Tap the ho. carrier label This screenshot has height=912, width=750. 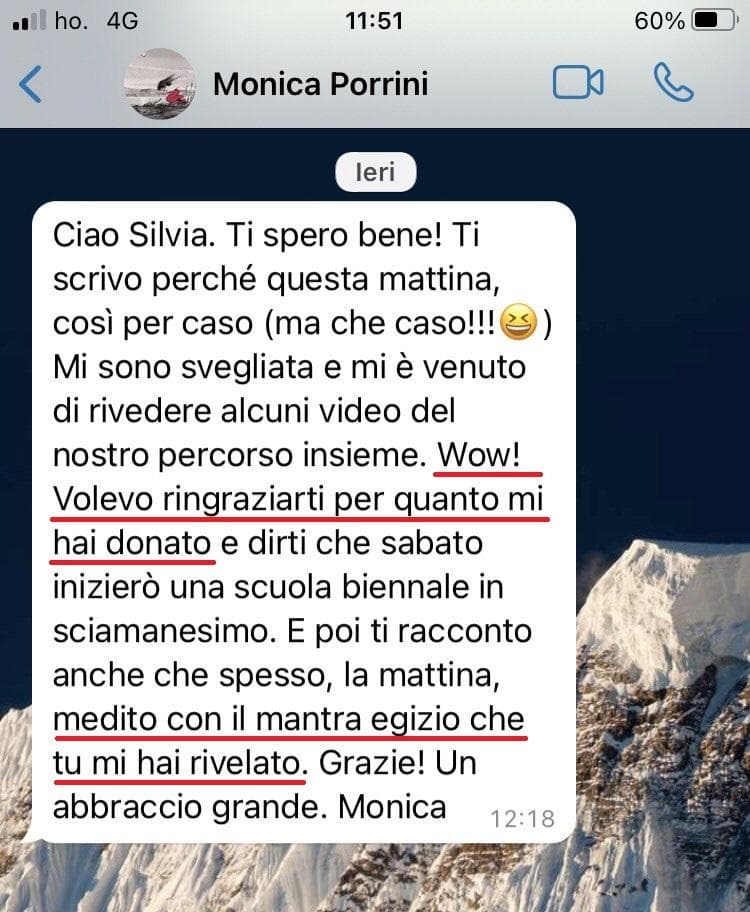71,21
